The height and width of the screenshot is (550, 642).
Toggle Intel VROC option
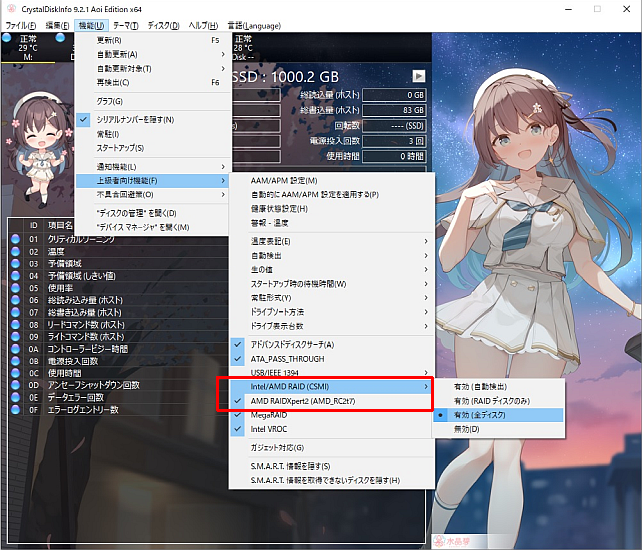pos(332,429)
